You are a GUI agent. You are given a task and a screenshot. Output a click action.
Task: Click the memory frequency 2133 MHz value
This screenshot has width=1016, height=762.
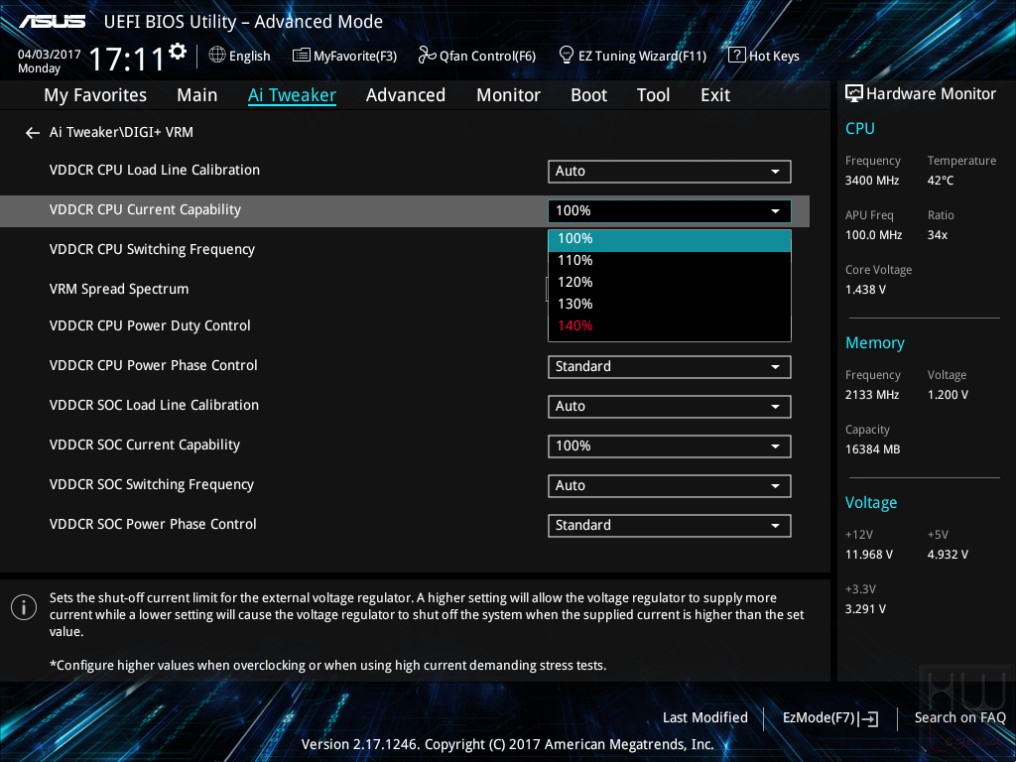[x=872, y=395]
